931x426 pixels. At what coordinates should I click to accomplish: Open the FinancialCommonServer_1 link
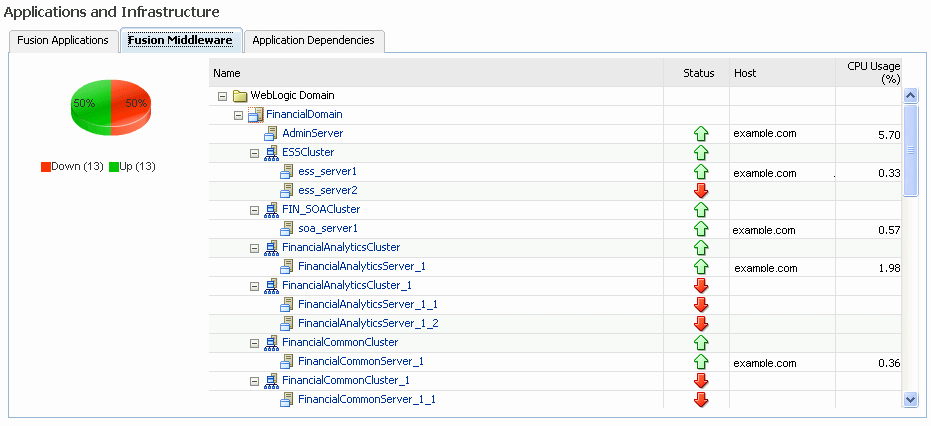point(360,361)
